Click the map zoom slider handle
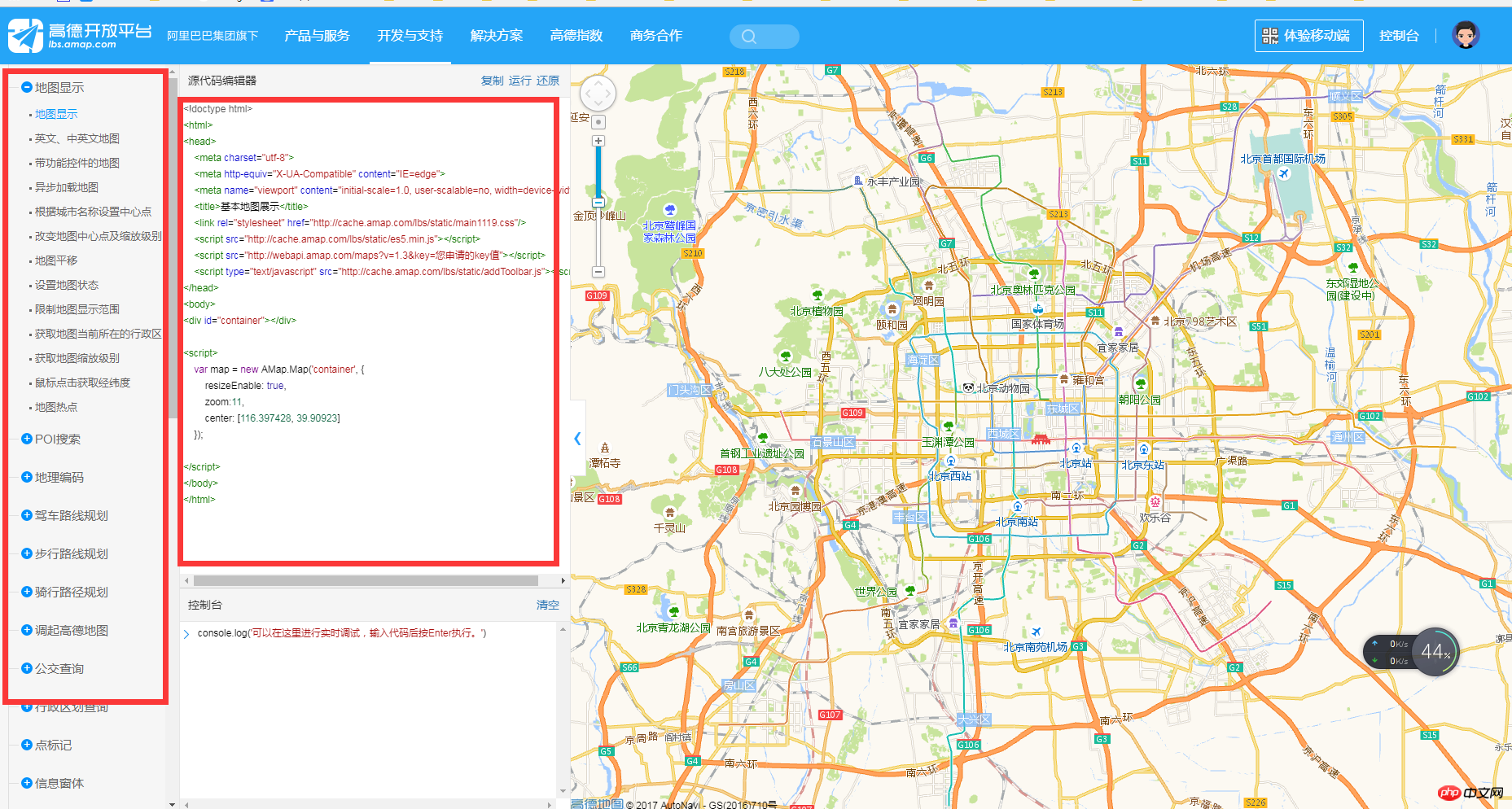This screenshot has width=1512, height=809. point(598,202)
